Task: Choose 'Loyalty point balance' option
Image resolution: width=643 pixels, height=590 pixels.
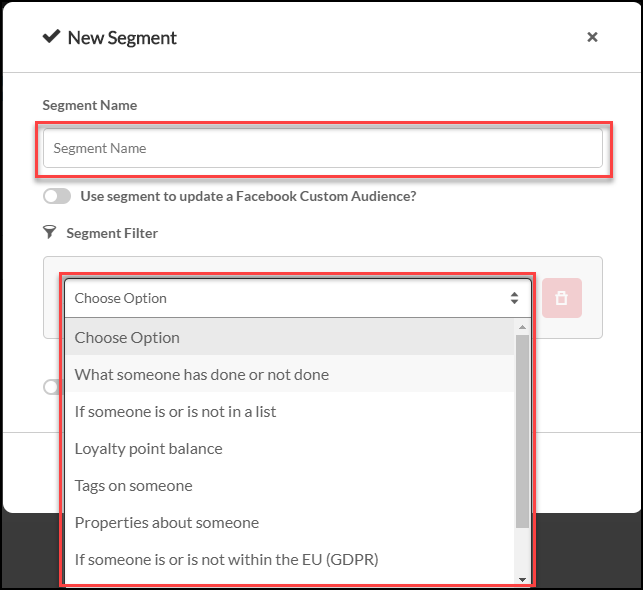Action: (x=290, y=449)
